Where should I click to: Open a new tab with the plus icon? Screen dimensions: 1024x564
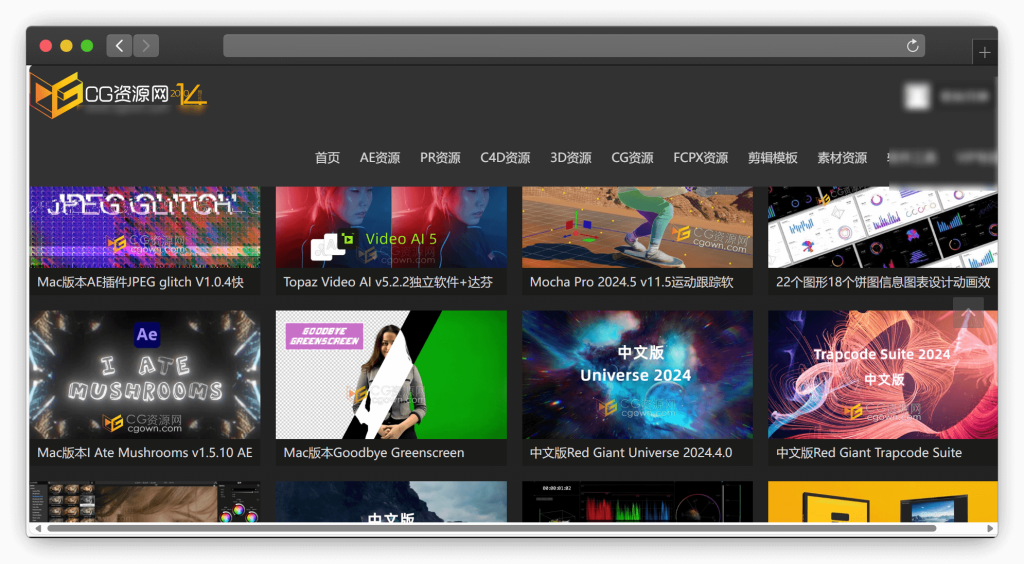pos(984,53)
